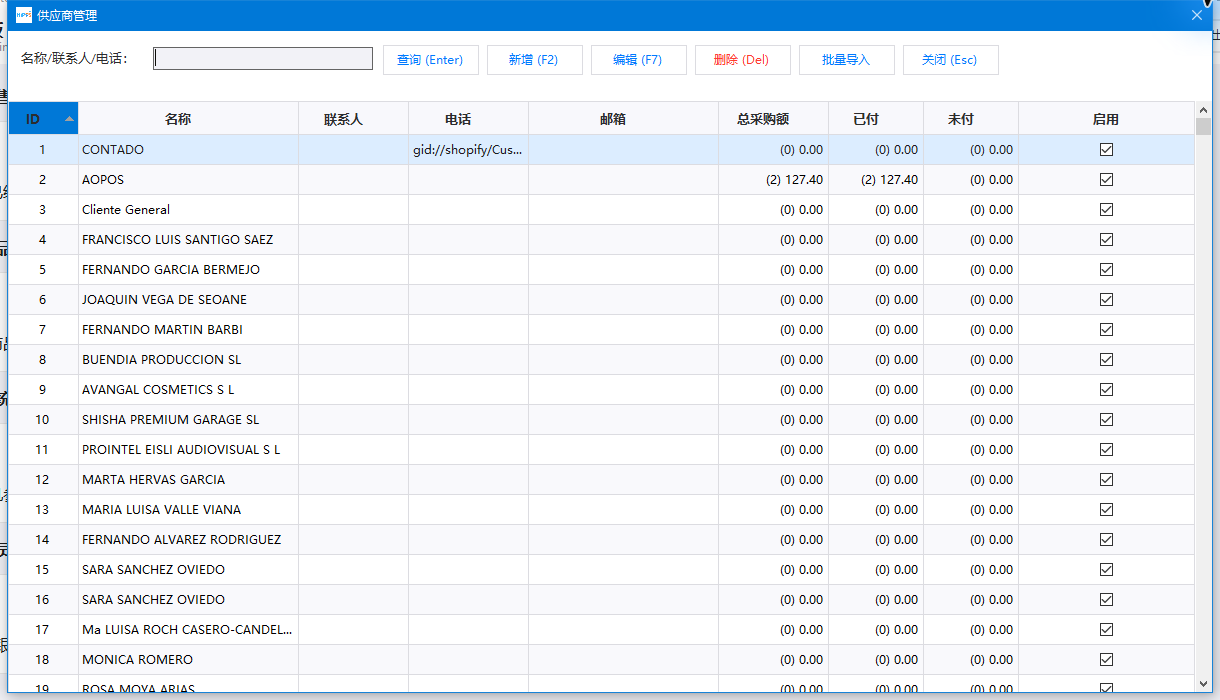
Task: Close the 供应商管理 window
Action: (x=1197, y=15)
